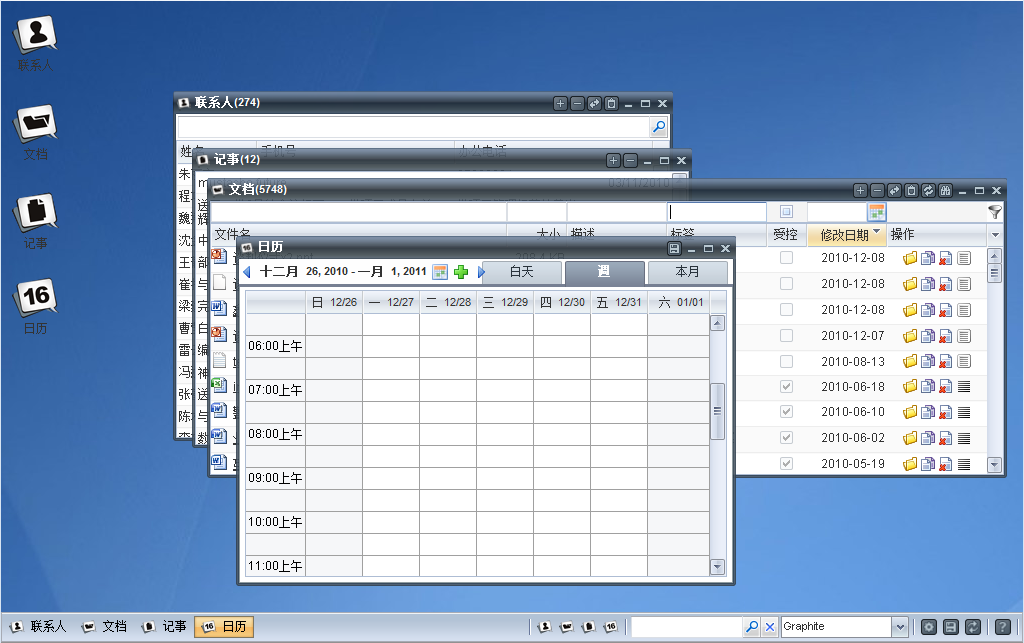Focus the 标签 filter field in 文档
This screenshot has height=643, width=1024.
tap(716, 212)
